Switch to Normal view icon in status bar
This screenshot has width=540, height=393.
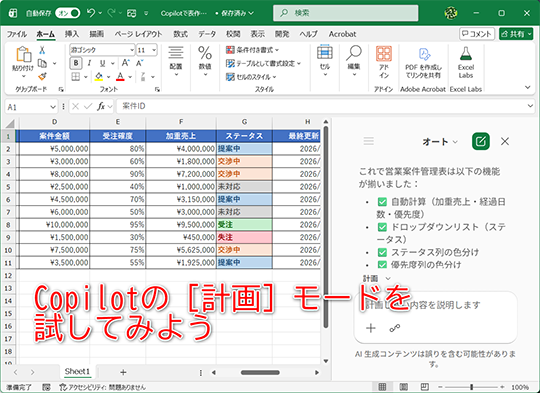(x=382, y=387)
